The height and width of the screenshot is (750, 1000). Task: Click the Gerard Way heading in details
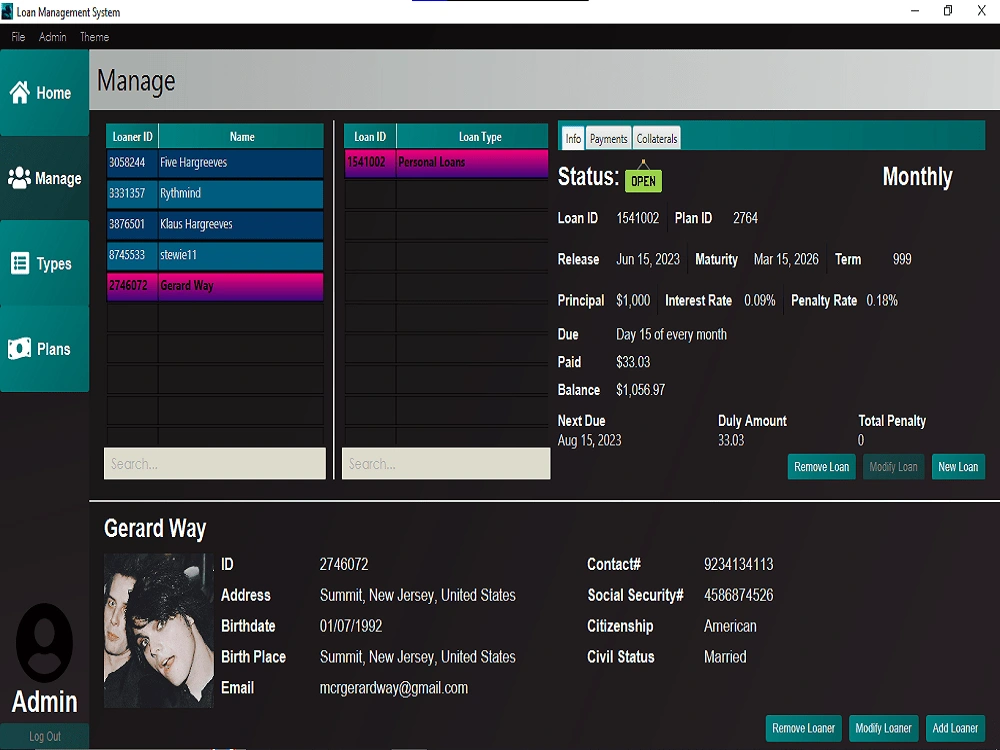click(x=155, y=529)
